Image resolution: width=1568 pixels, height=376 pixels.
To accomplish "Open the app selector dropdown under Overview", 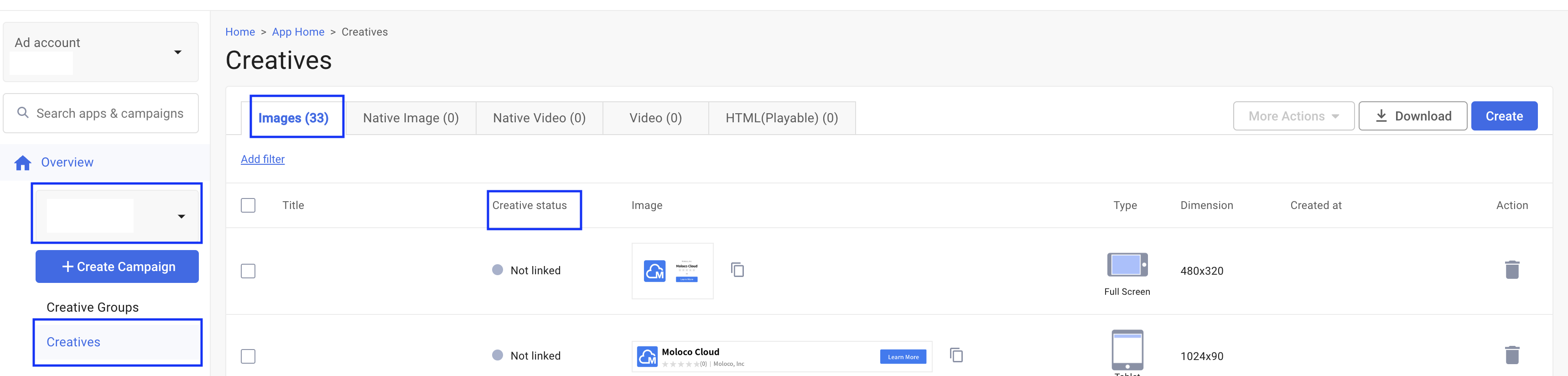I will click(181, 216).
